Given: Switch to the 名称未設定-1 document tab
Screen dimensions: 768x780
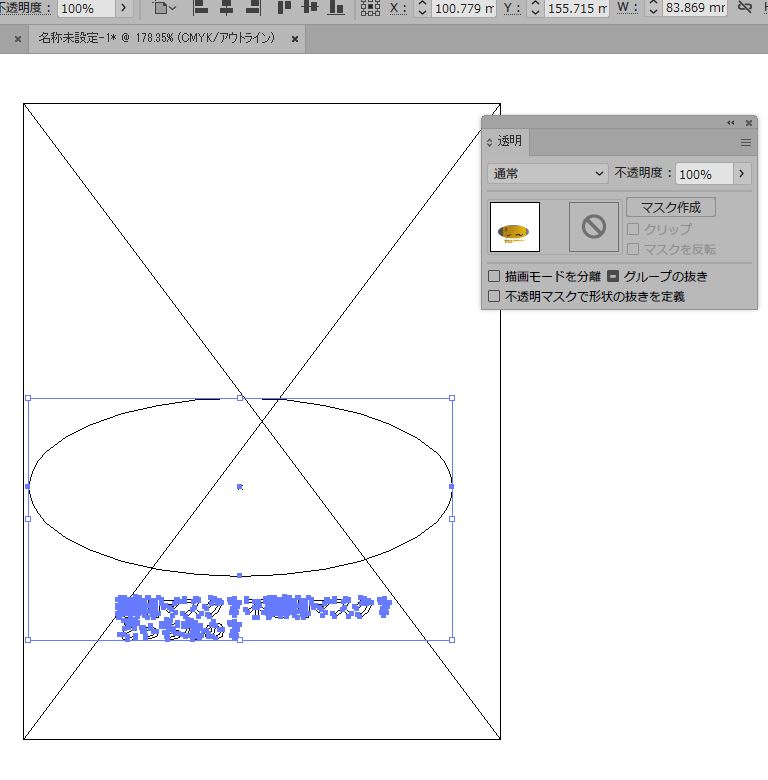Looking at the screenshot, I should (156, 39).
